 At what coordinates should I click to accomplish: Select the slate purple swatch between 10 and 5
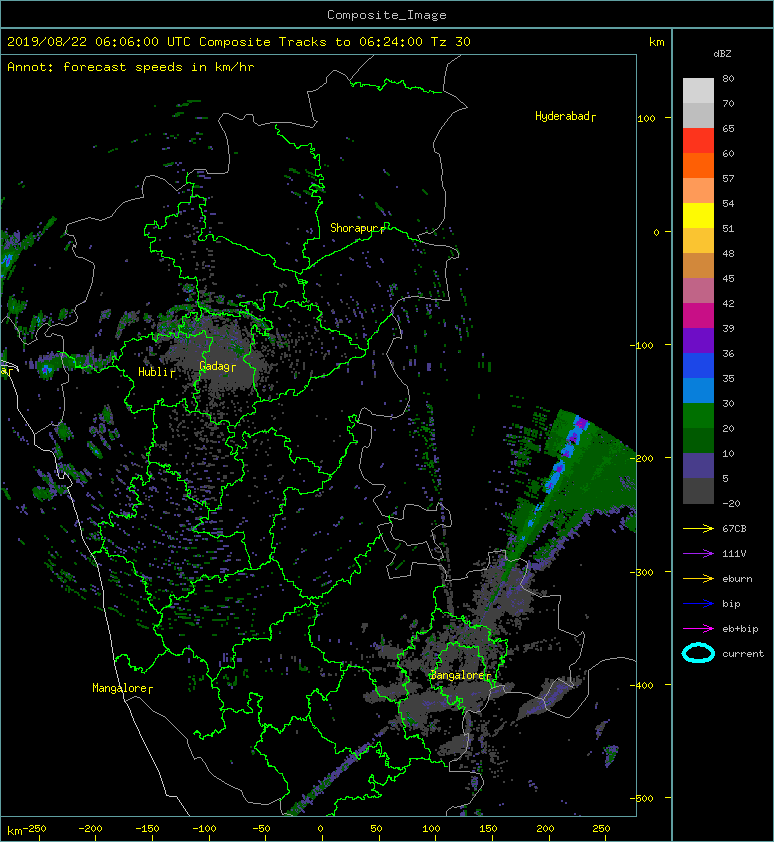tap(698, 466)
